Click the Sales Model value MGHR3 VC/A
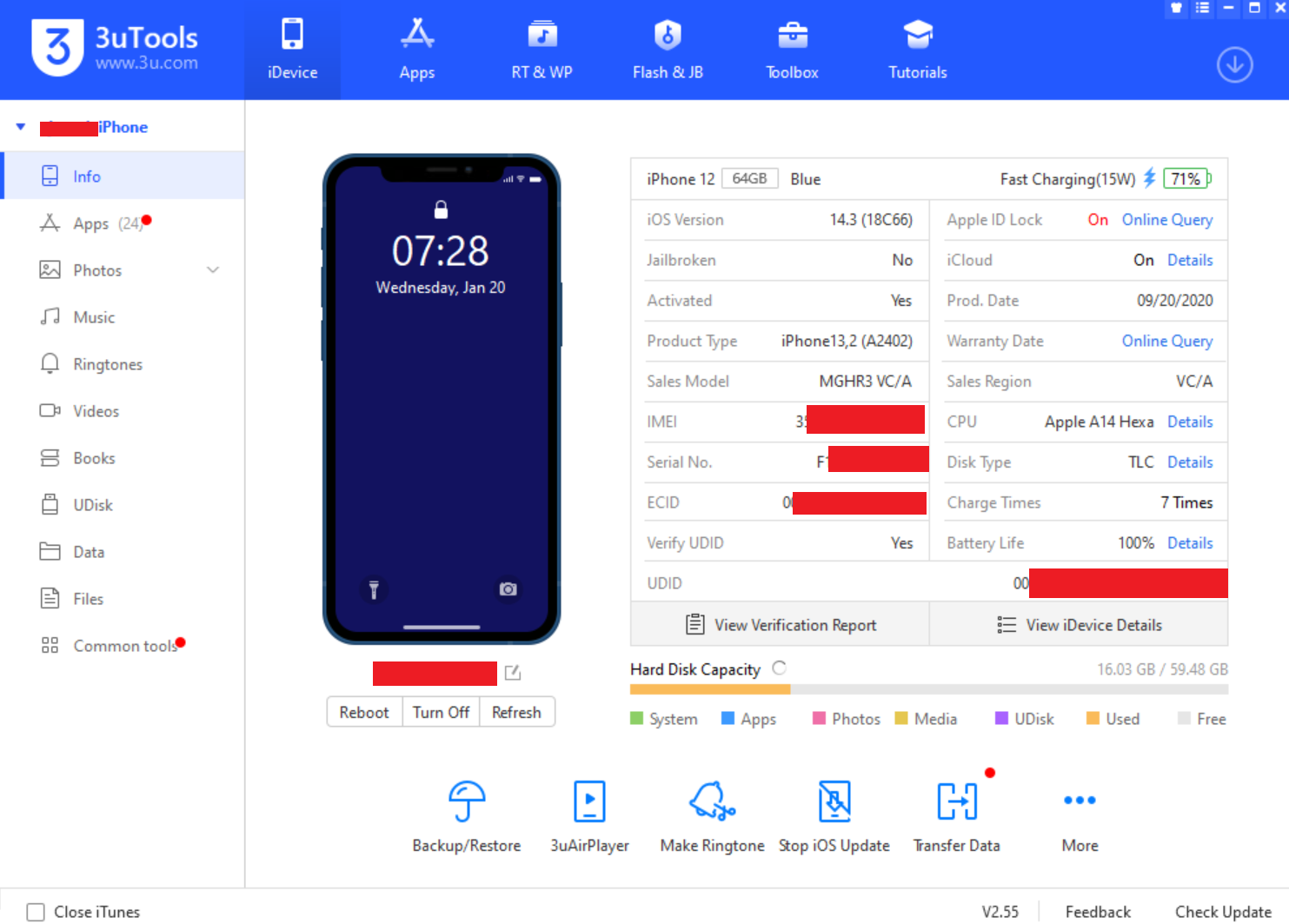This screenshot has width=1289, height=924. pos(866,382)
